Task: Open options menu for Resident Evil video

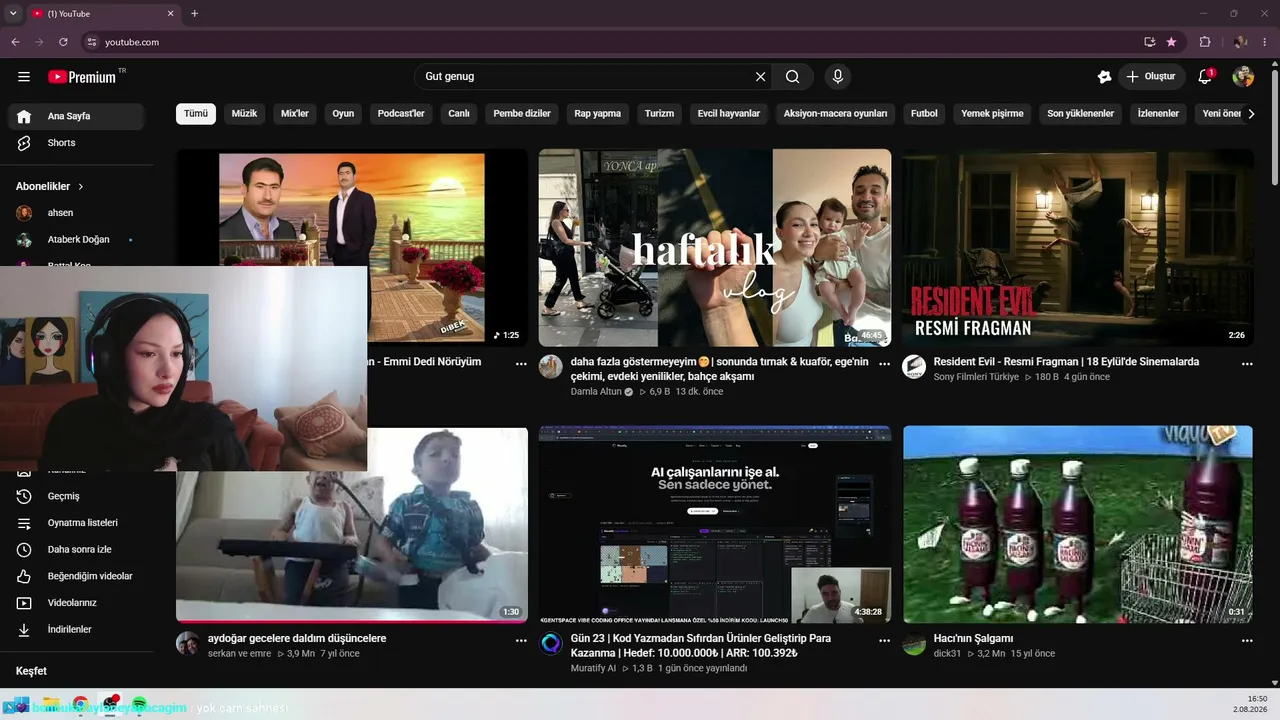Action: [x=1247, y=364]
